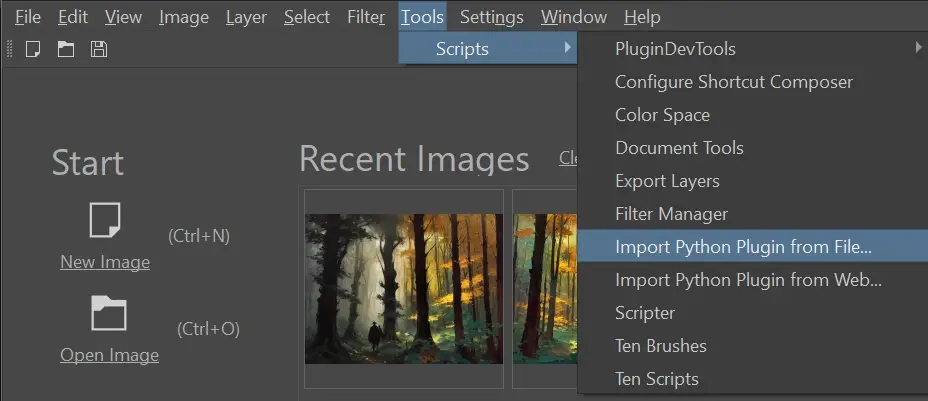Click the Open file toolbar icon
928x401 pixels.
click(66, 49)
